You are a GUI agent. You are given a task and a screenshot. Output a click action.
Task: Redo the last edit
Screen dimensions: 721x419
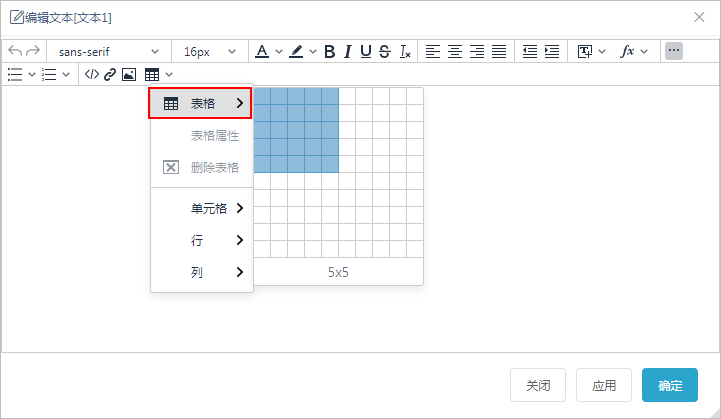[x=33, y=51]
